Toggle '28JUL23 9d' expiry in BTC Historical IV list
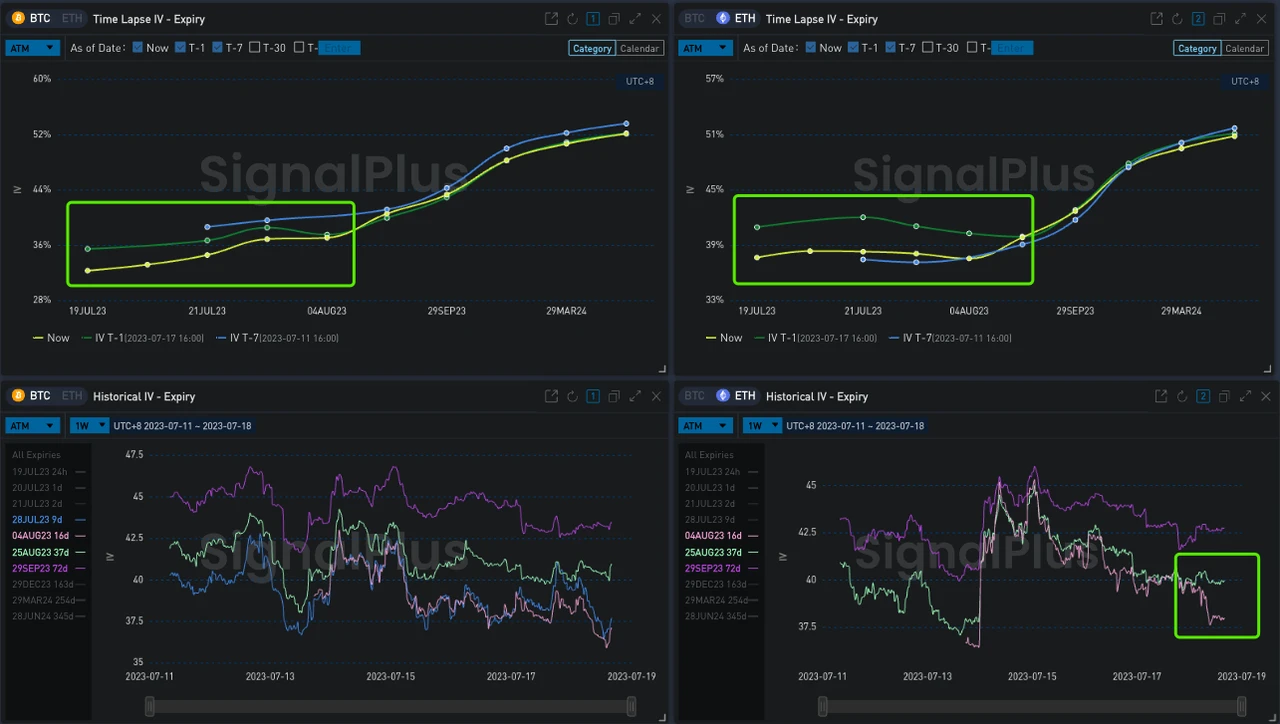 point(48,520)
